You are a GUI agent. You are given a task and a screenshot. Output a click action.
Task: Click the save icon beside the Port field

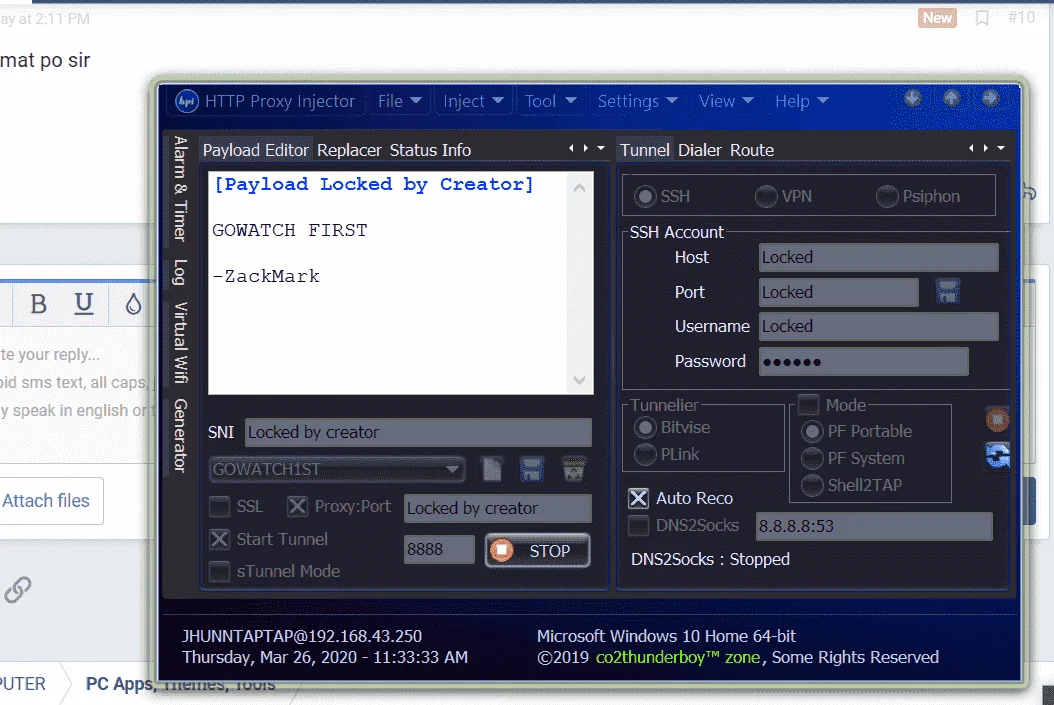coord(948,292)
